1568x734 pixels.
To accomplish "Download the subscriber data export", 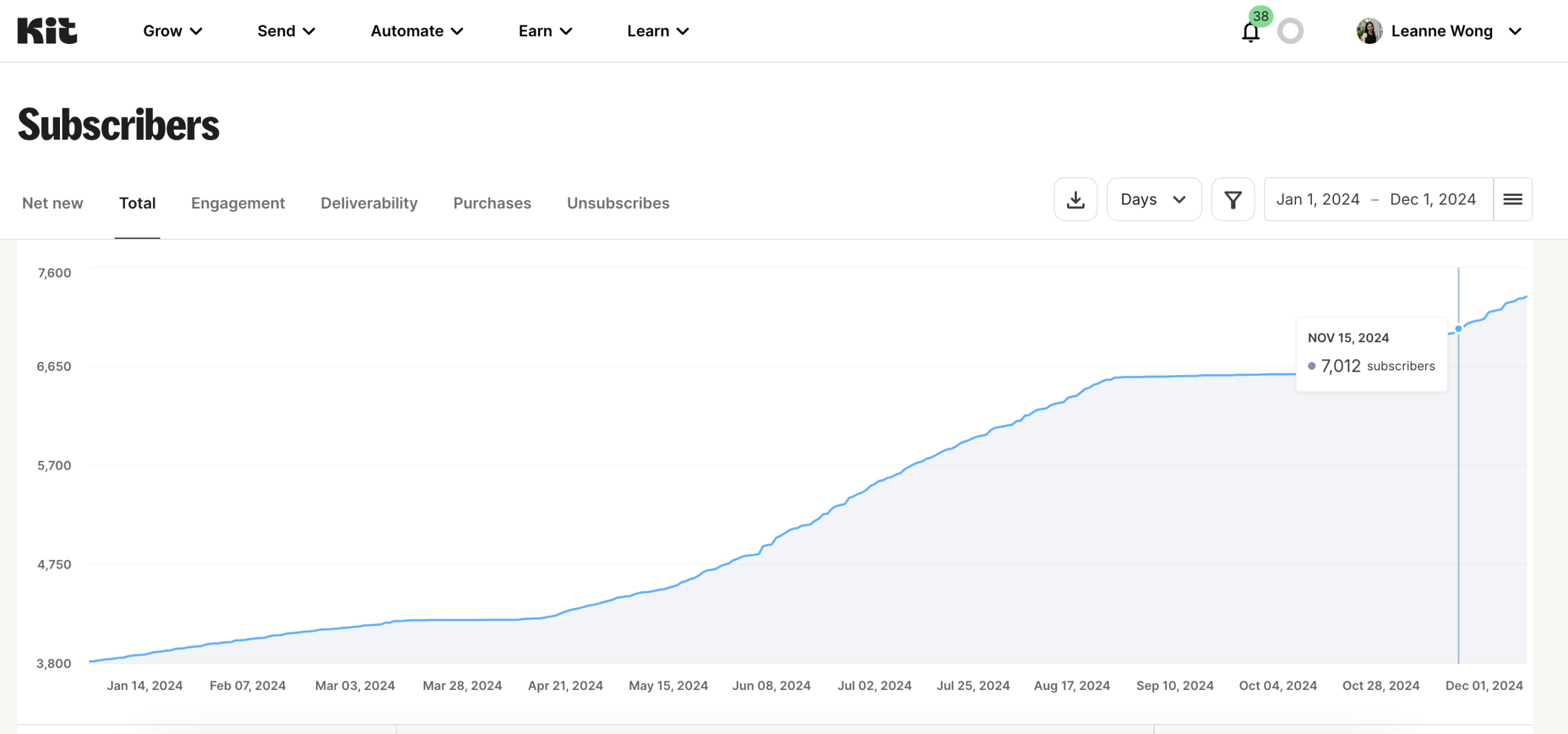I will [1076, 199].
